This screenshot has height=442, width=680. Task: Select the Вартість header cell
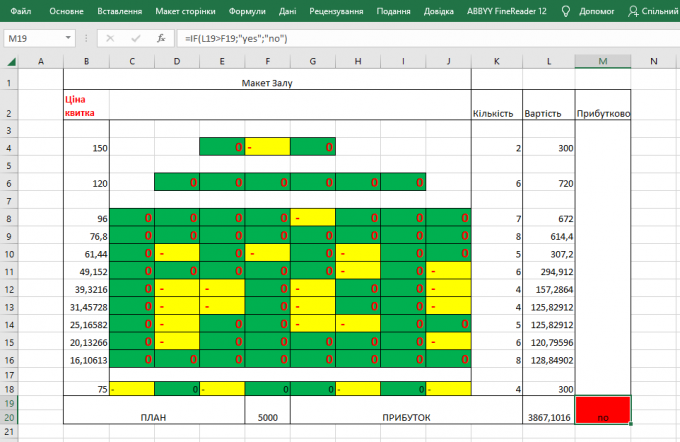tap(549, 105)
